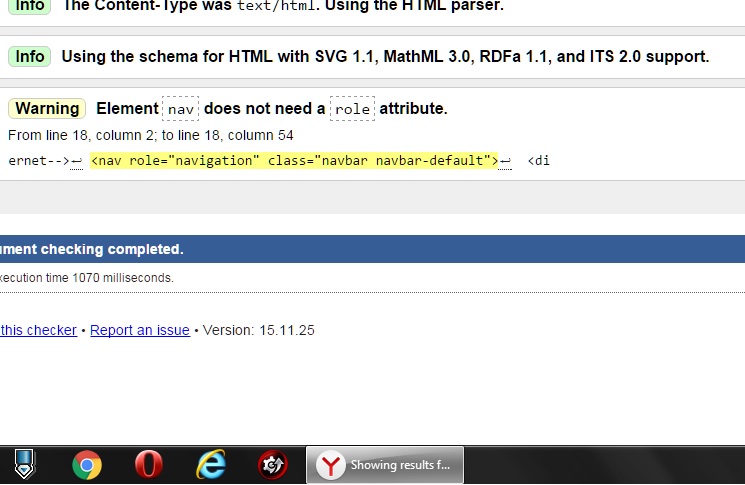Image resolution: width=745 pixels, height=485 pixels.
Task: Click the highlighted nav role="navigation" source code
Action: point(294,161)
